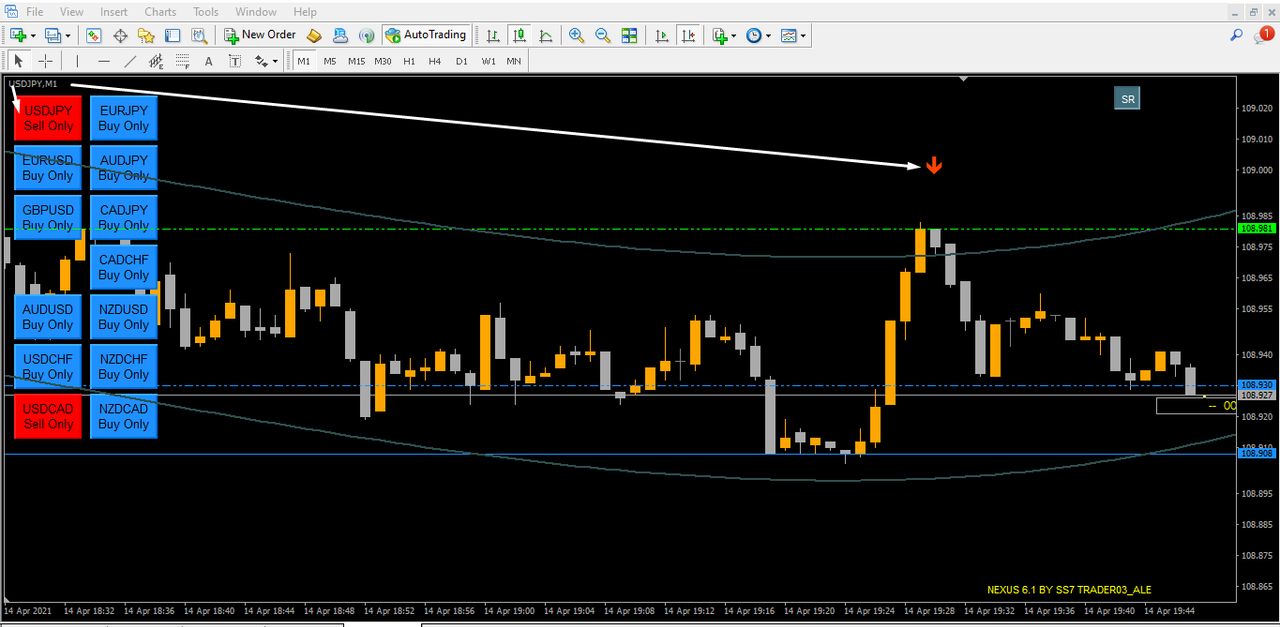Expand the profiles dropdown arrow
Image resolution: width=1280 pixels, height=627 pixels.
tap(69, 35)
